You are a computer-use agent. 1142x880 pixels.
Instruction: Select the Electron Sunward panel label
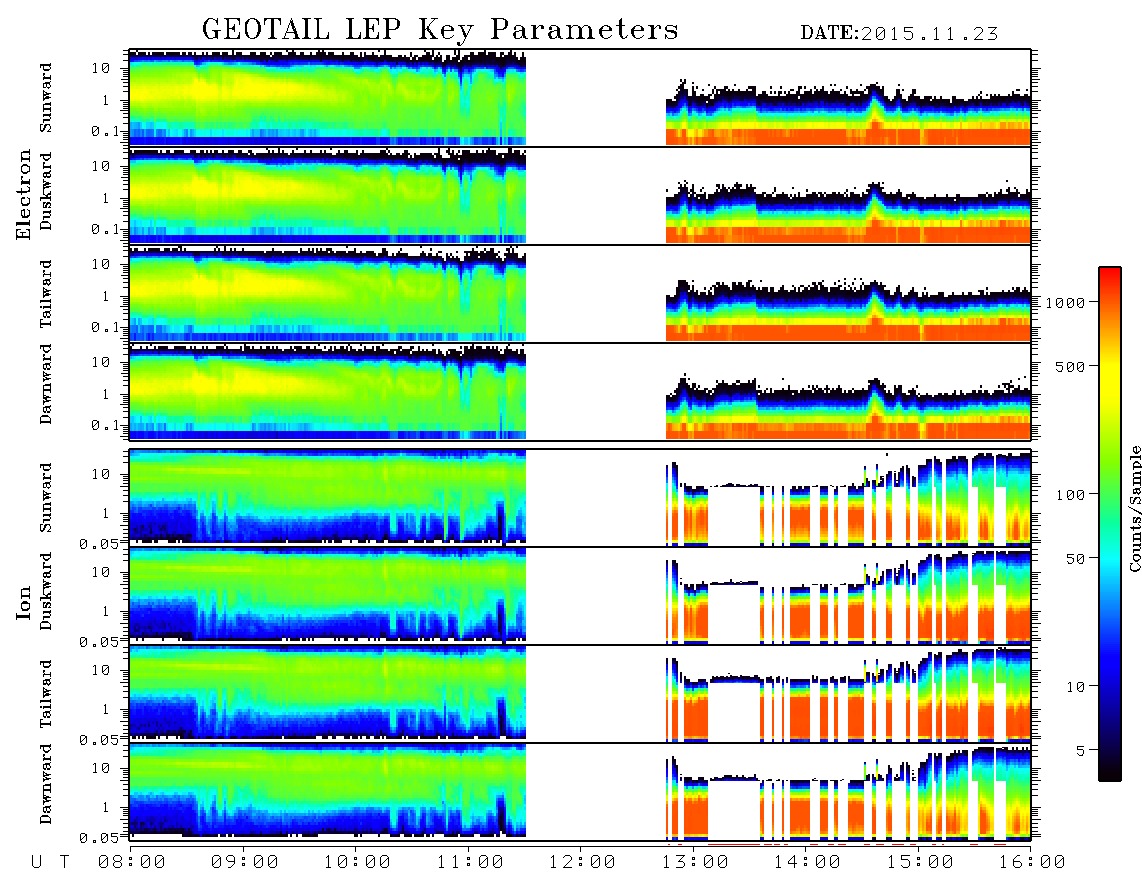pos(46,98)
